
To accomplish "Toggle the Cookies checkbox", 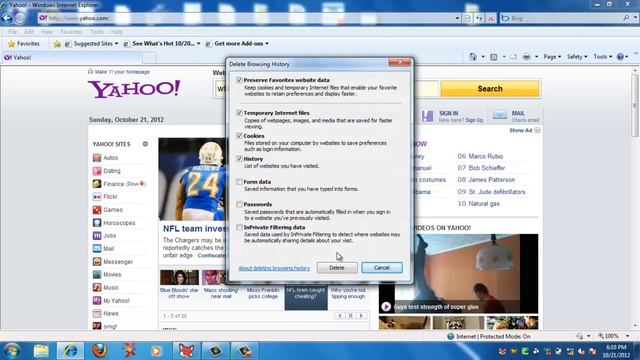I will 239,136.
